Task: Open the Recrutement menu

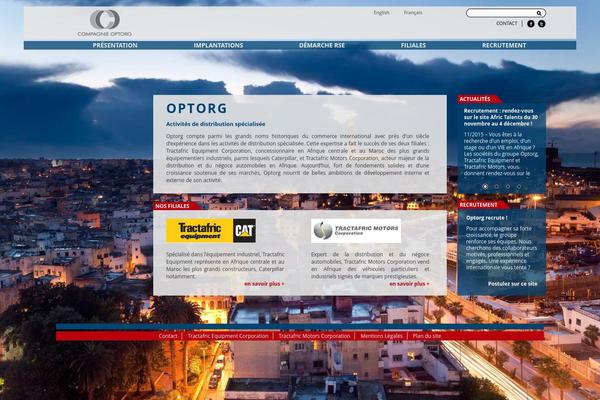Action: (504, 45)
